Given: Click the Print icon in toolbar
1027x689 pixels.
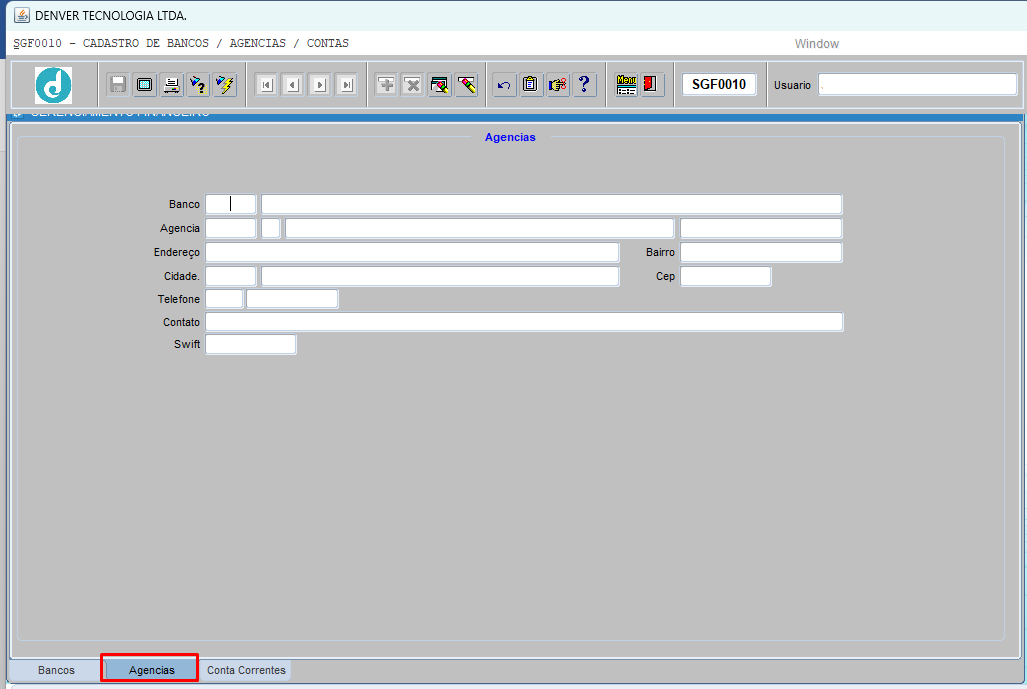Looking at the screenshot, I should [x=172, y=85].
